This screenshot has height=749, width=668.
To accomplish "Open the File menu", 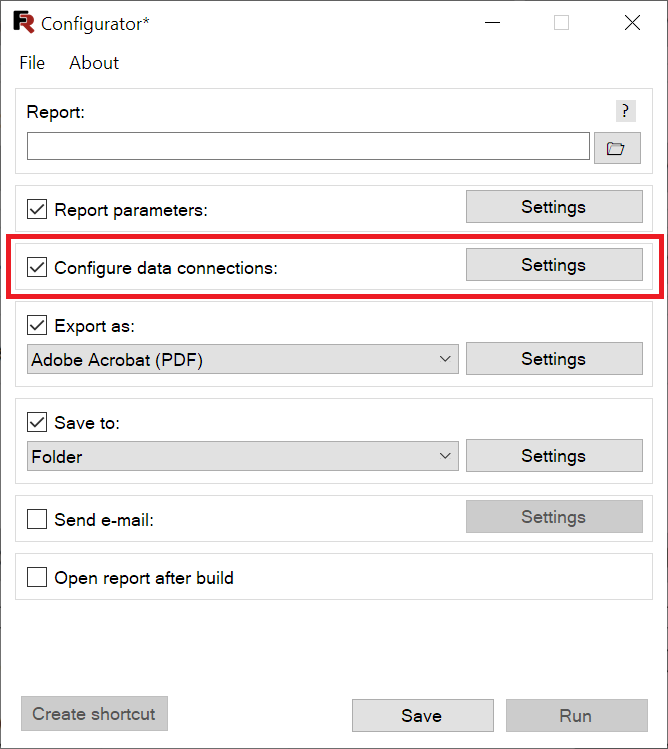I will (x=32, y=63).
